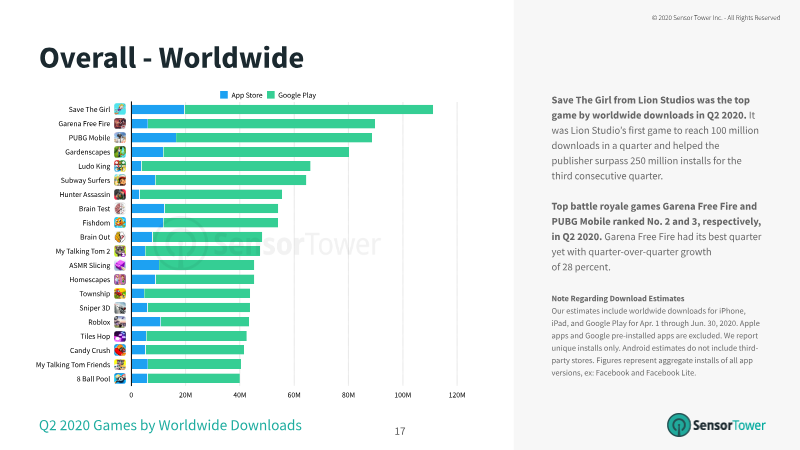800x450 pixels.
Task: Select the Tiles Hop icon
Action: (x=120, y=336)
